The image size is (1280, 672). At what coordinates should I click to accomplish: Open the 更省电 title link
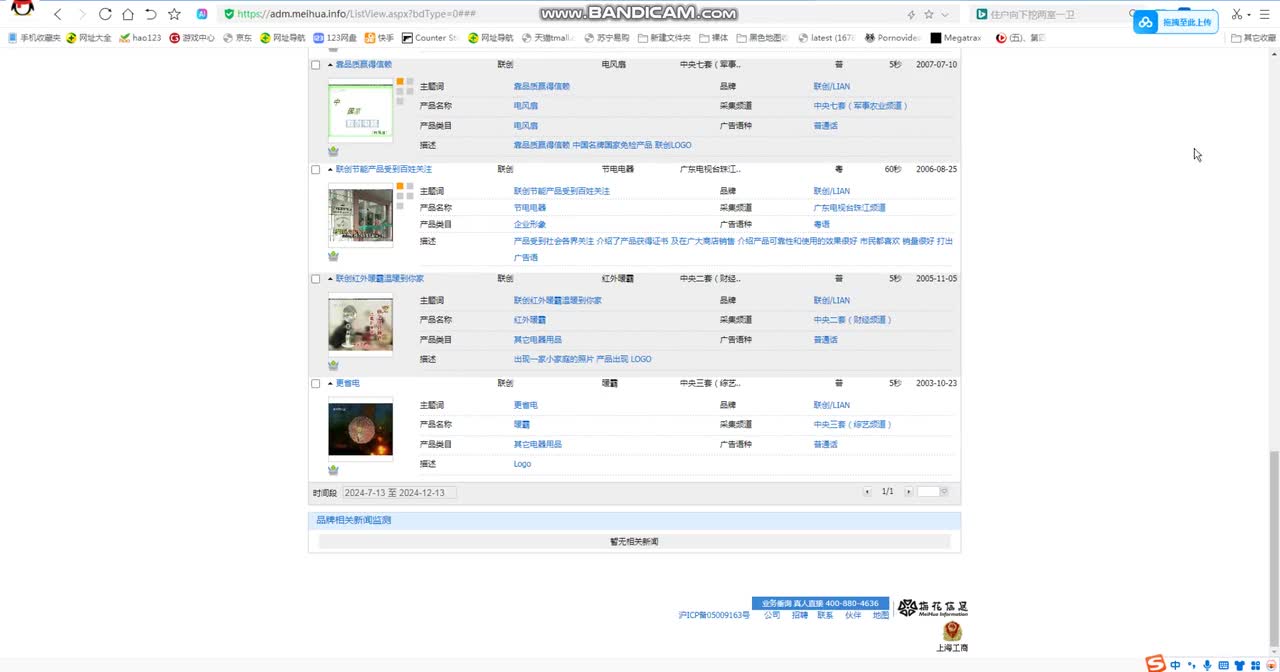tap(347, 384)
